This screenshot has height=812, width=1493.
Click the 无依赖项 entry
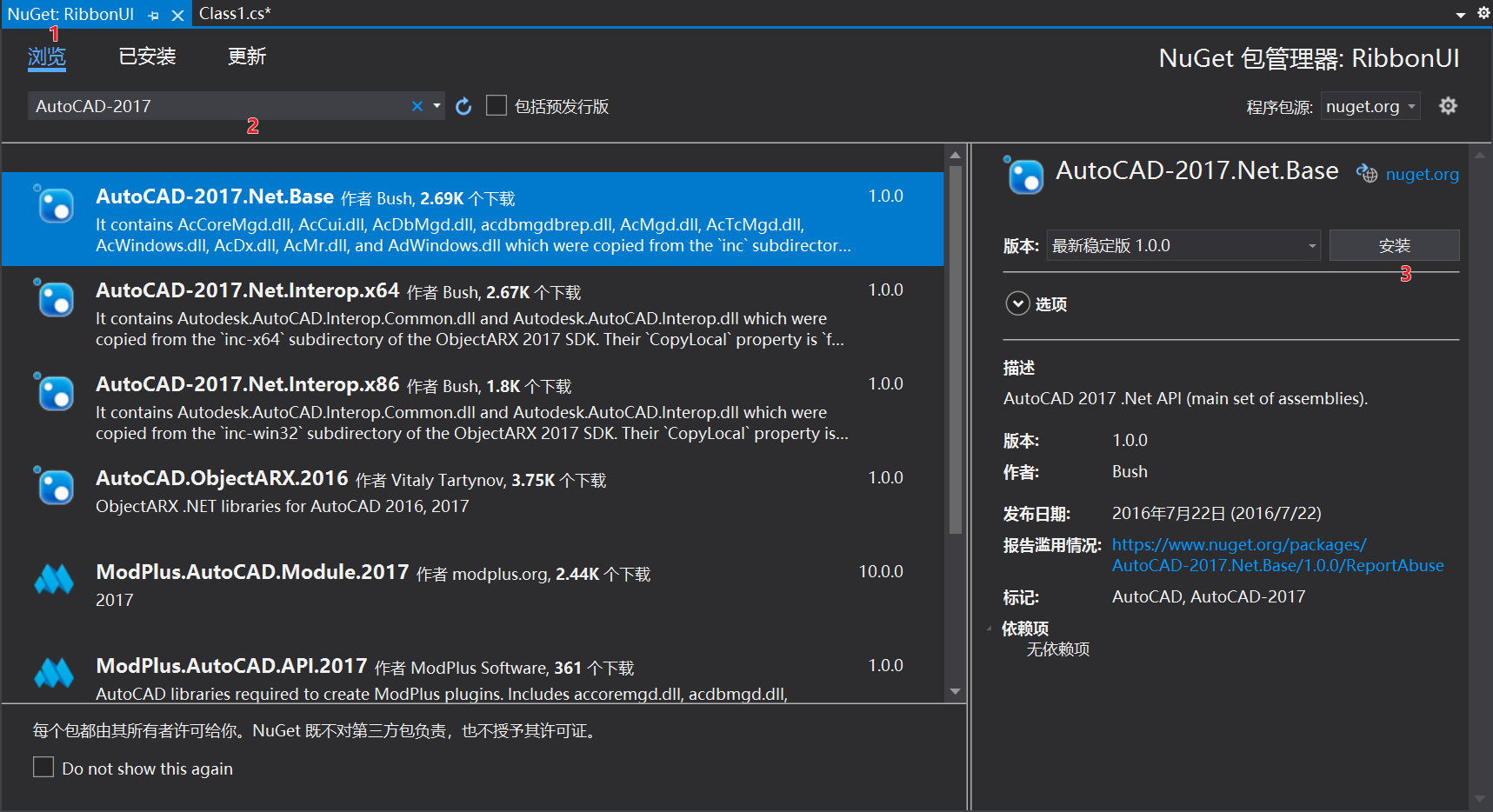[1058, 649]
